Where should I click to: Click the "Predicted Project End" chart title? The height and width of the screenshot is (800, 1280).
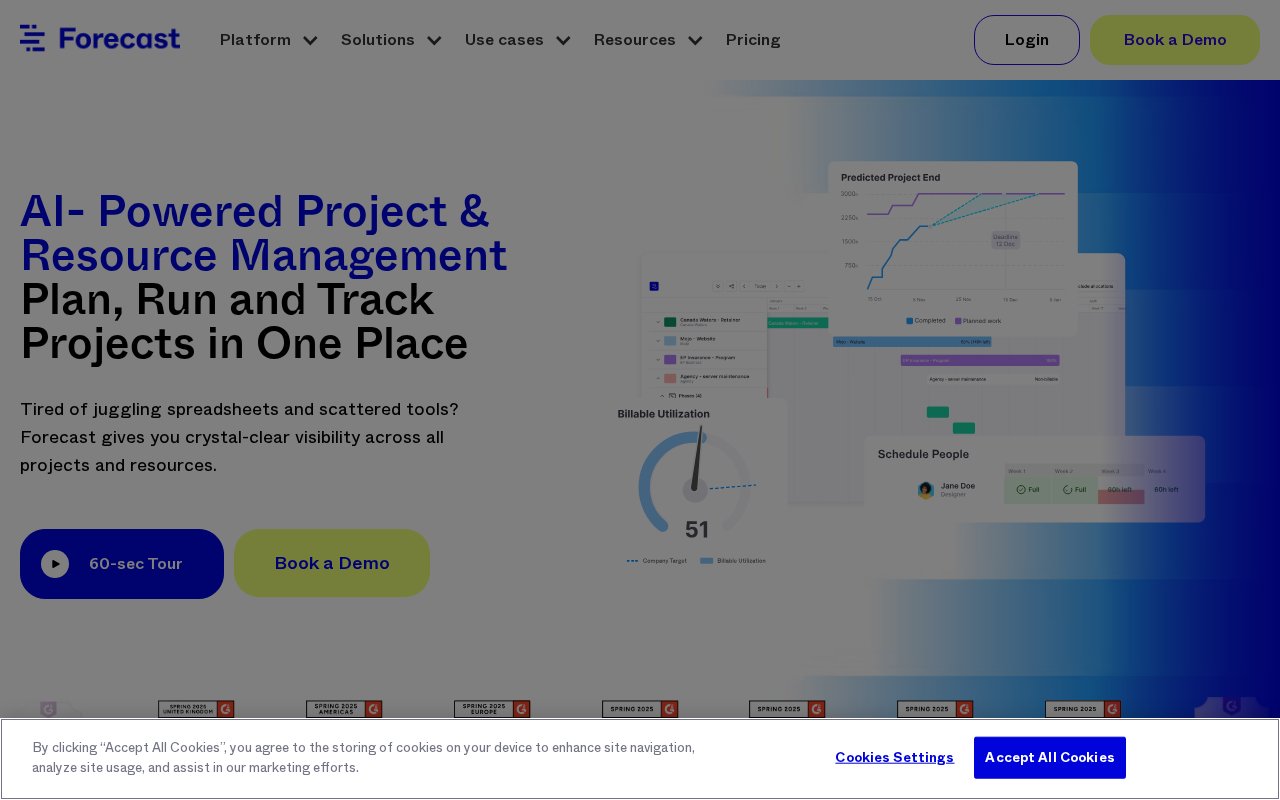click(890, 178)
